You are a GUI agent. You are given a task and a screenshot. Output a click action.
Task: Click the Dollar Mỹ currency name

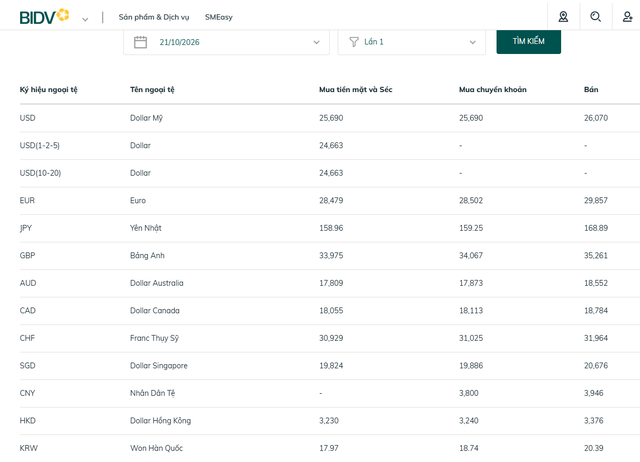[146, 118]
